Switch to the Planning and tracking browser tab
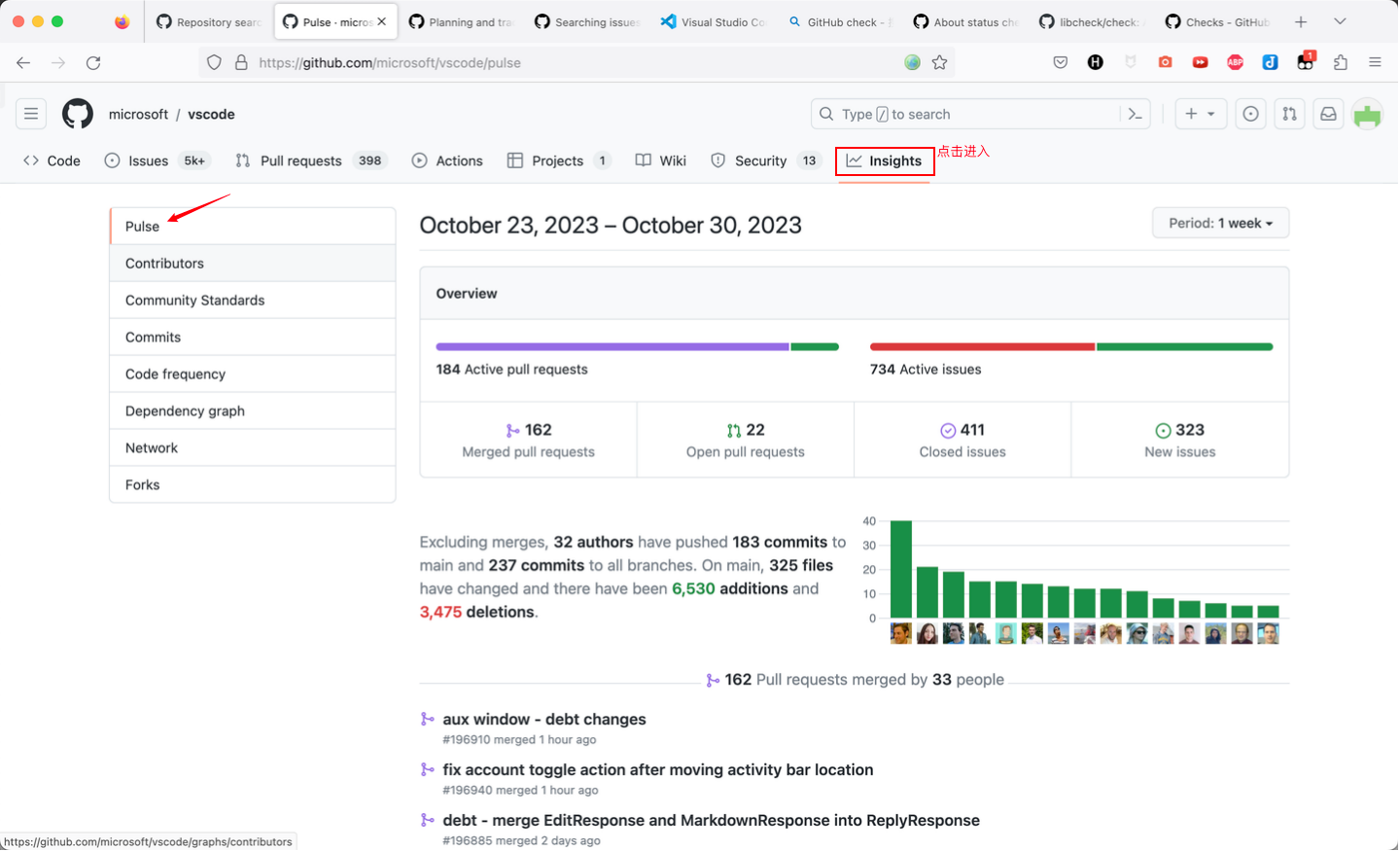This screenshot has width=1400, height=851. [x=461, y=21]
